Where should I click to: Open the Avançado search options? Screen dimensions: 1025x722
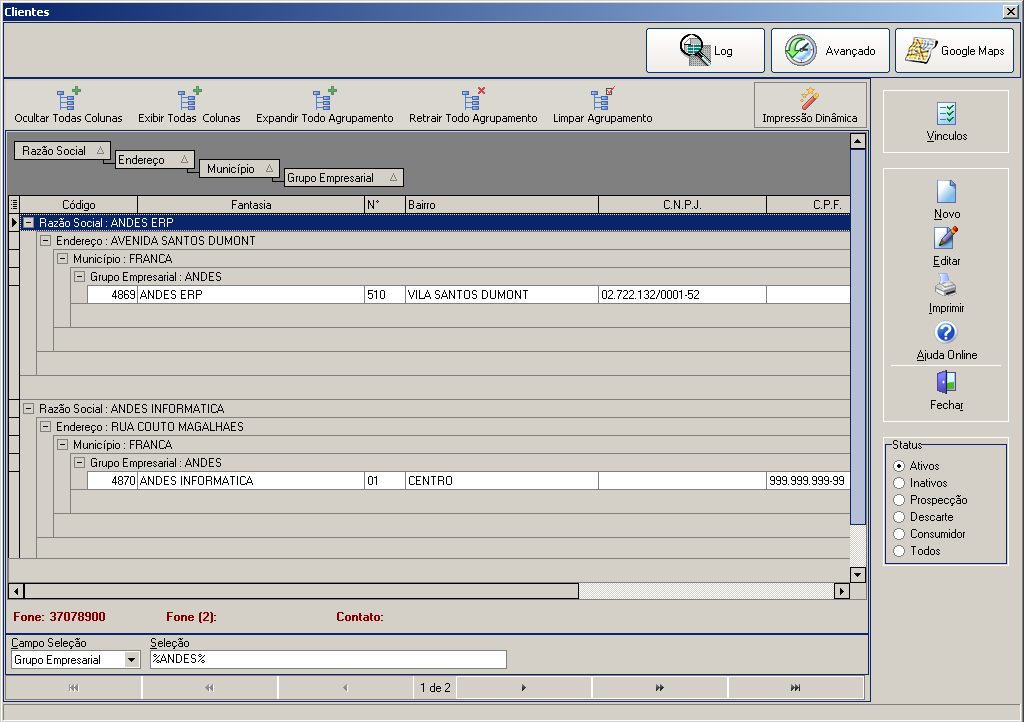[831, 51]
